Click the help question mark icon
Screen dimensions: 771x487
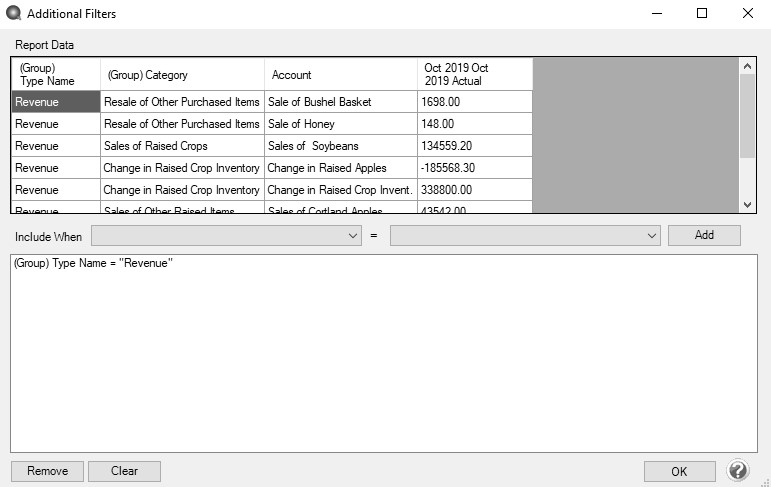[x=738, y=470]
